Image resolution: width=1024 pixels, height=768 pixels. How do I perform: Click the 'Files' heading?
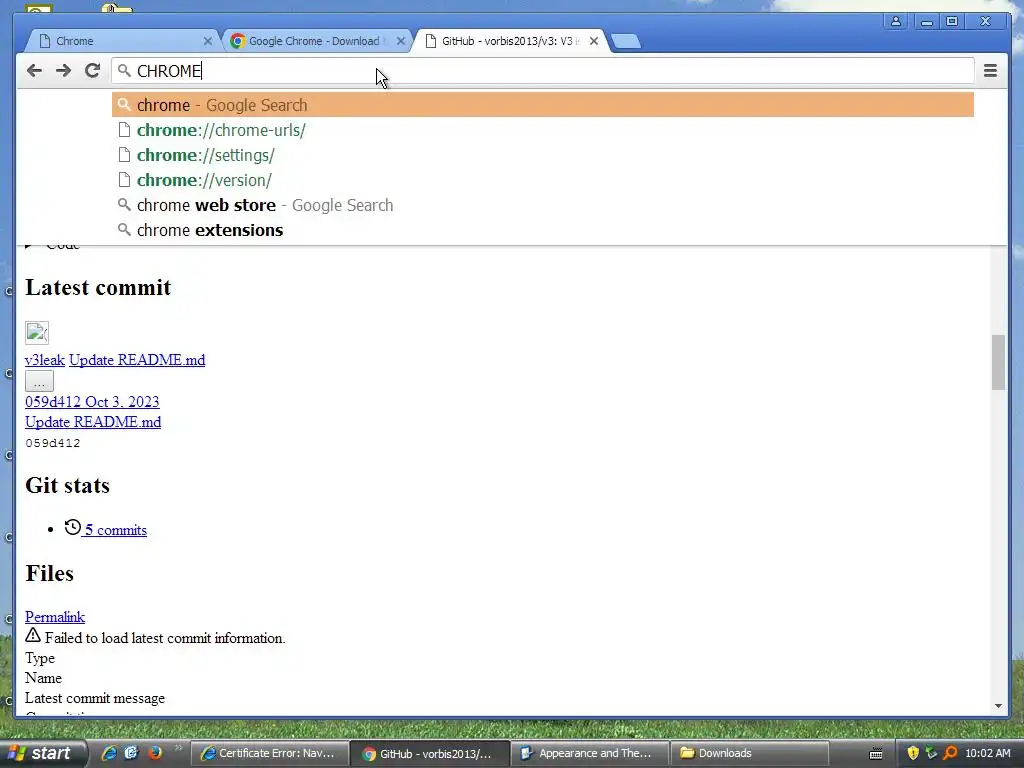click(x=50, y=573)
